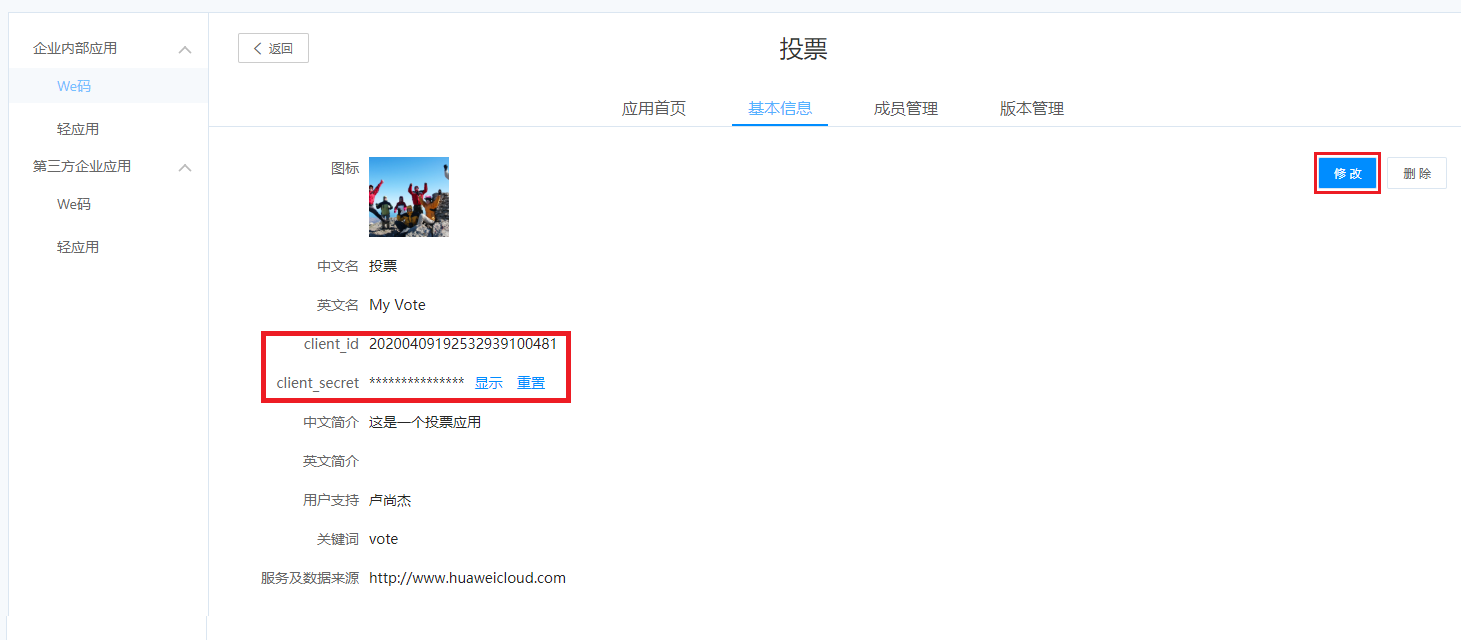Screen dimensions: 1461x640
Task: Click the 投票 page title
Action: (x=804, y=49)
